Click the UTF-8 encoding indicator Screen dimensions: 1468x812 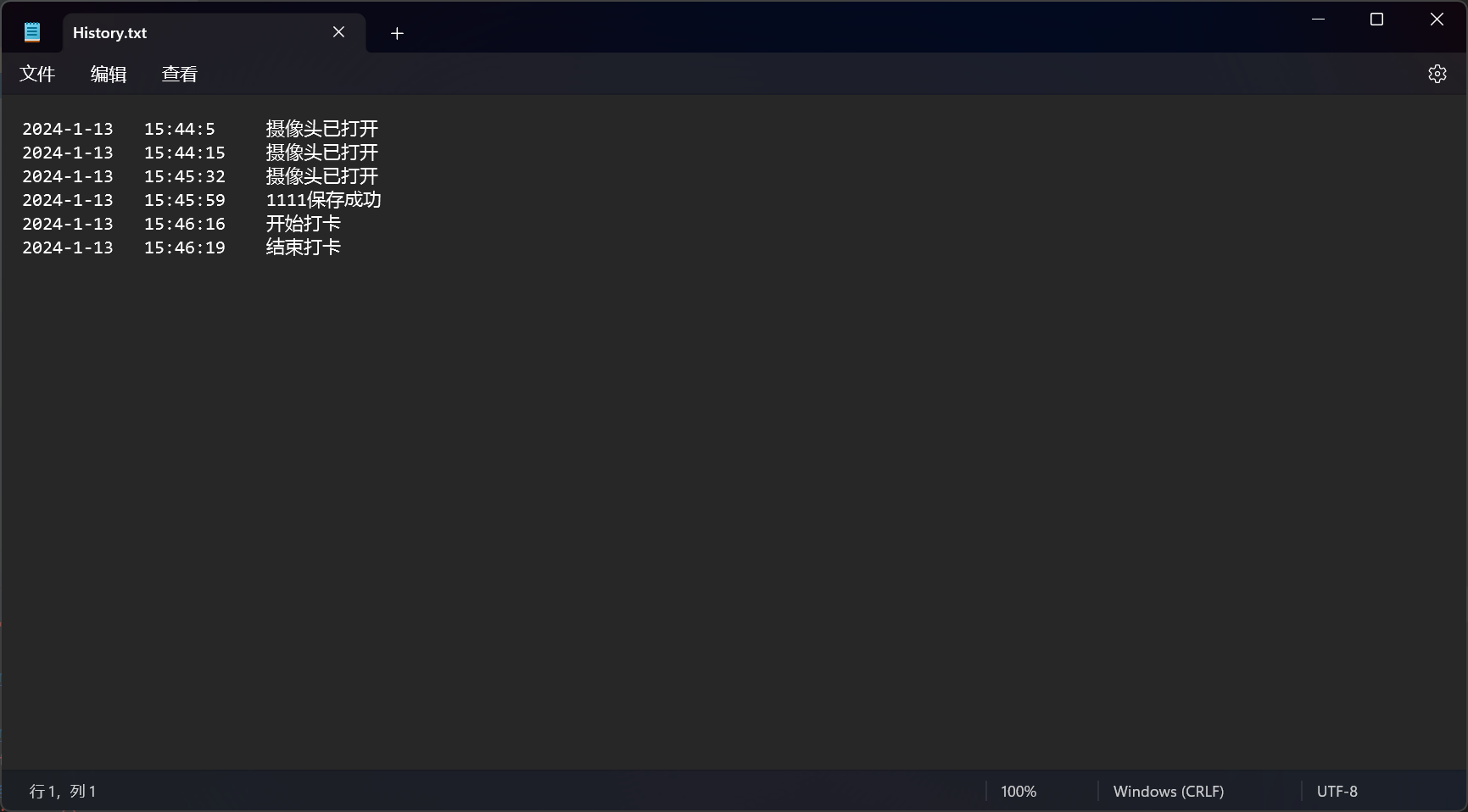pos(1337,791)
